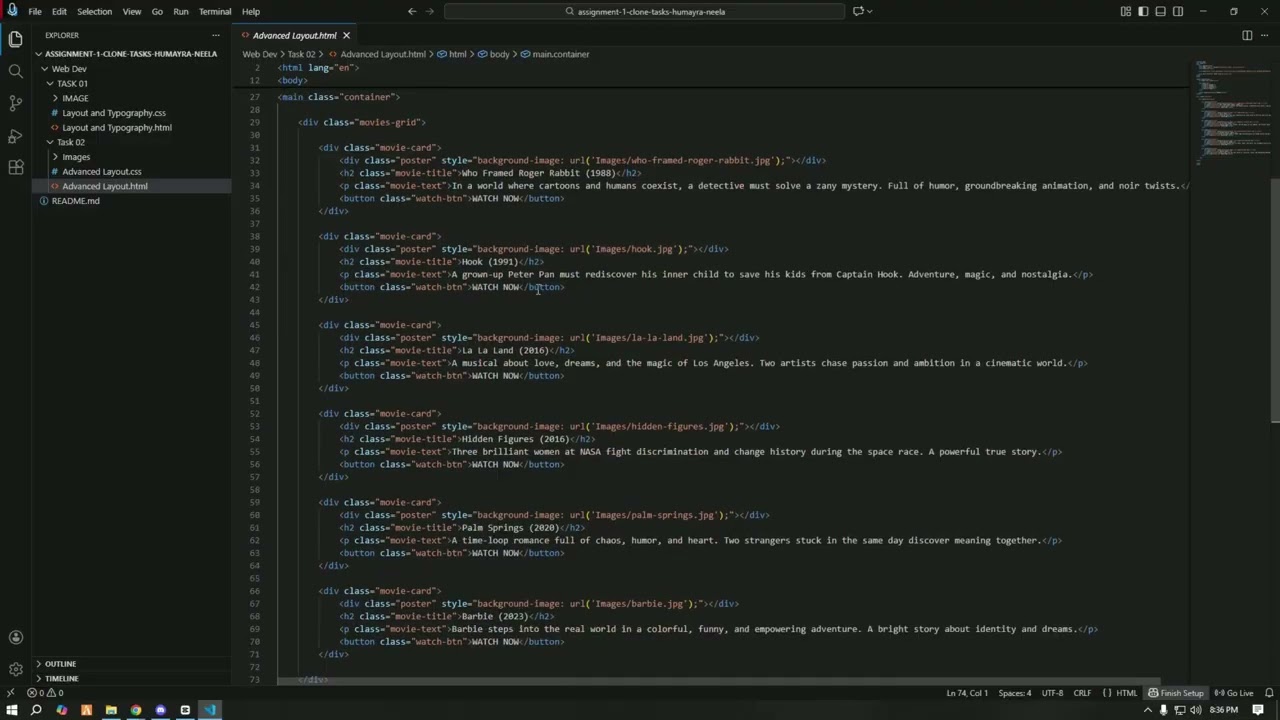The width and height of the screenshot is (1280, 720).
Task: Open the Windows Start menu
Action: (x=11, y=710)
